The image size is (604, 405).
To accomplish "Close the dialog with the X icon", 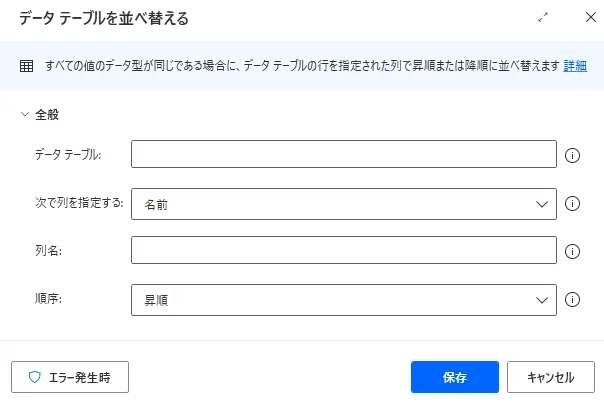I will (x=589, y=18).
